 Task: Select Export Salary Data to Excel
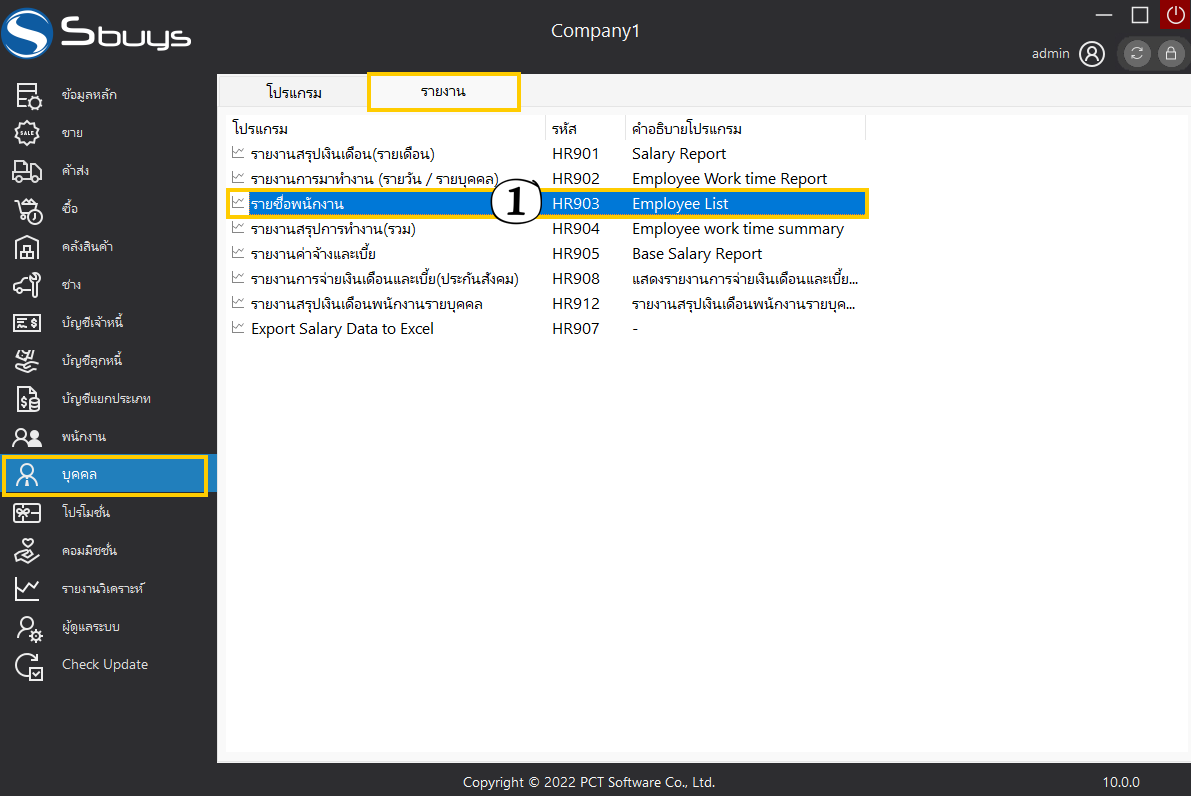click(x=342, y=329)
